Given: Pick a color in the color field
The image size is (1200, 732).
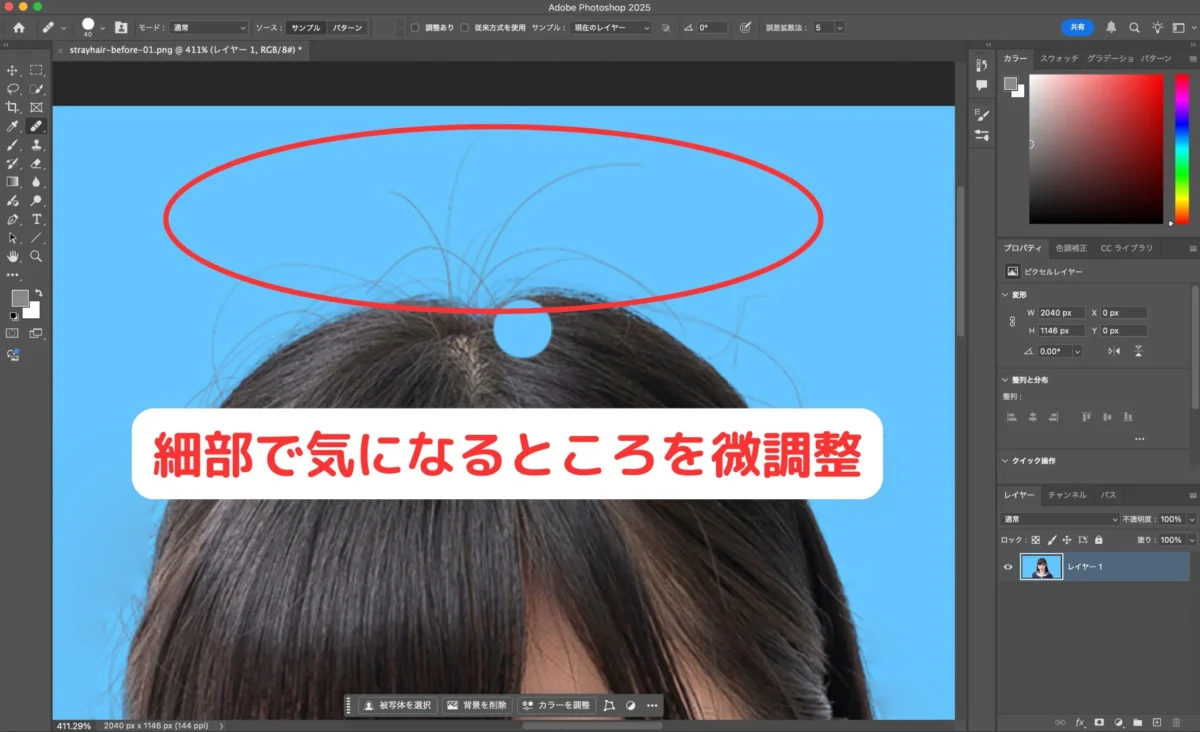Looking at the screenshot, I should [x=1096, y=149].
